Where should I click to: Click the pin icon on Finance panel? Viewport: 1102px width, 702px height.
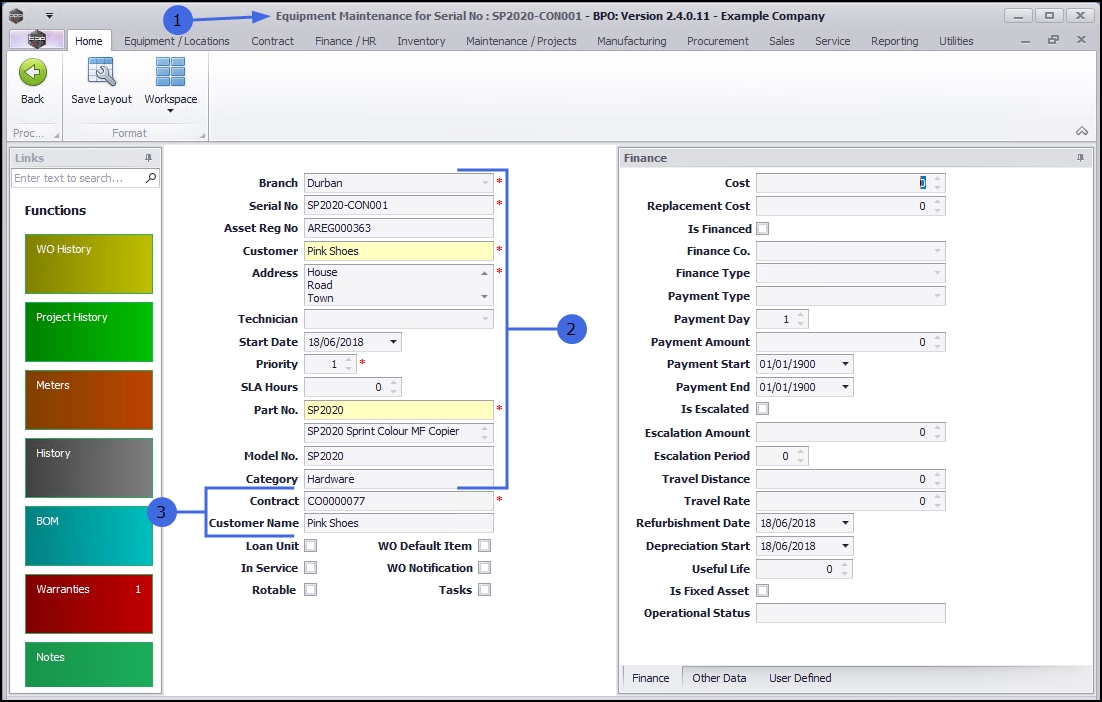pyautogui.click(x=1080, y=158)
